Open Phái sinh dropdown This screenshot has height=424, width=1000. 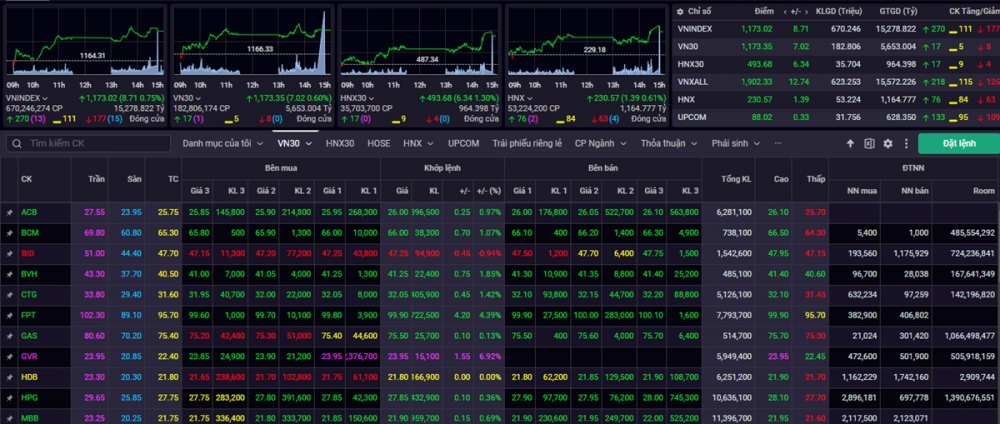[x=736, y=143]
